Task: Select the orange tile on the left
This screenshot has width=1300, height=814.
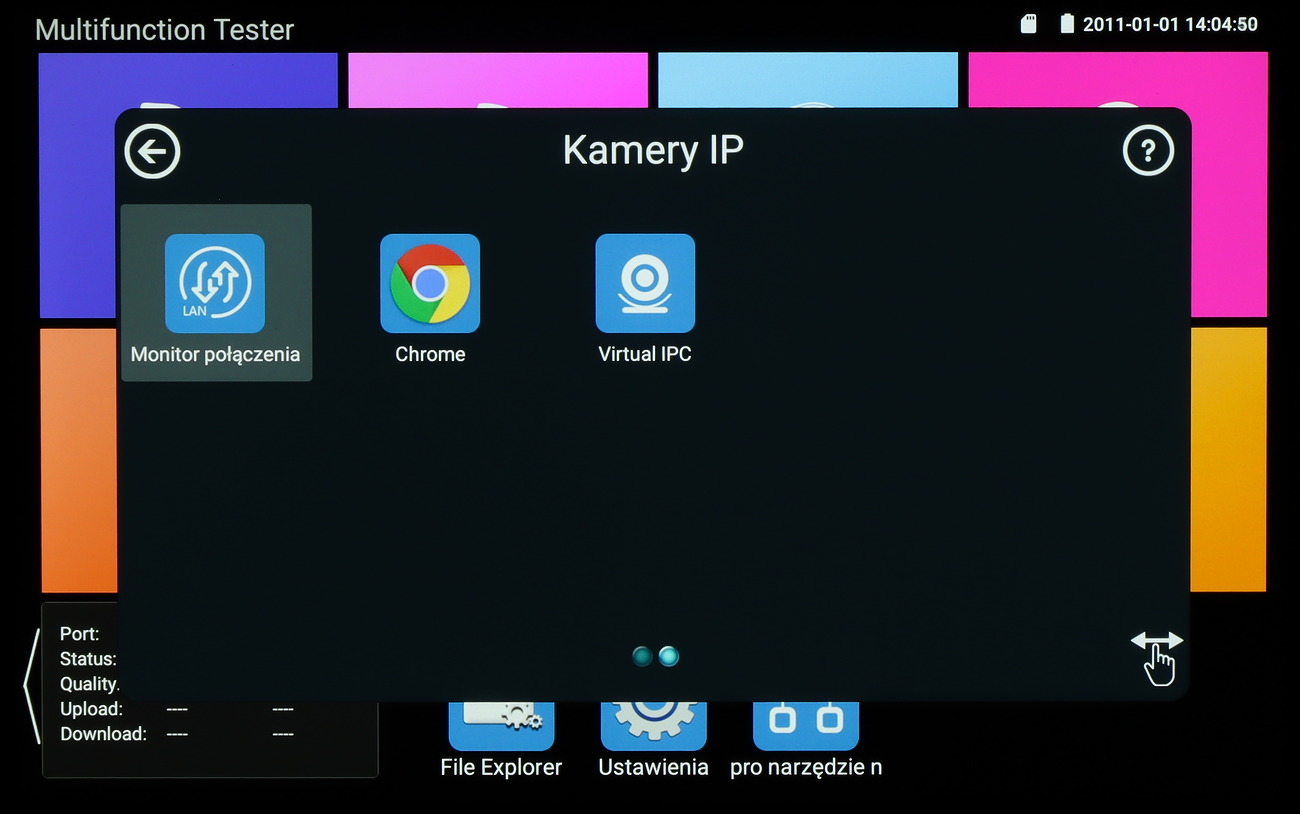Action: click(x=78, y=460)
